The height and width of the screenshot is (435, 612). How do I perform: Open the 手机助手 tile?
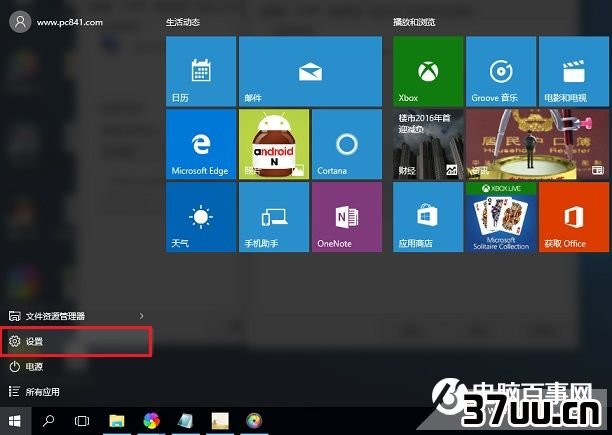pyautogui.click(x=274, y=217)
